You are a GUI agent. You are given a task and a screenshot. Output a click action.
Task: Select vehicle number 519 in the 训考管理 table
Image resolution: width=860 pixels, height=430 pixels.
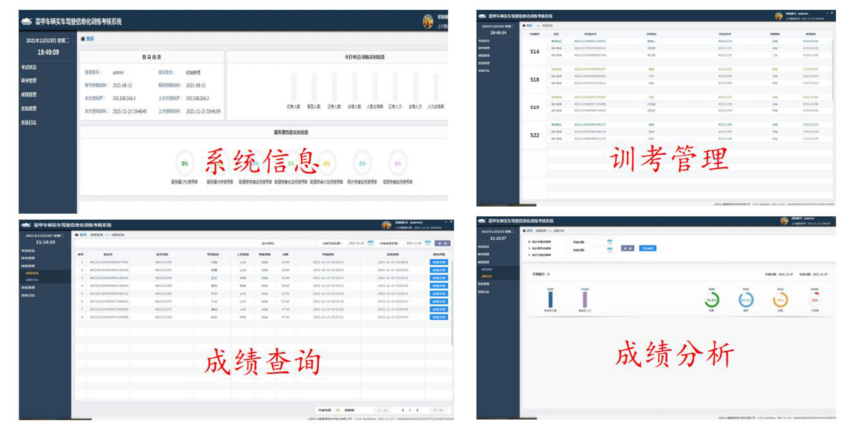[x=534, y=107]
